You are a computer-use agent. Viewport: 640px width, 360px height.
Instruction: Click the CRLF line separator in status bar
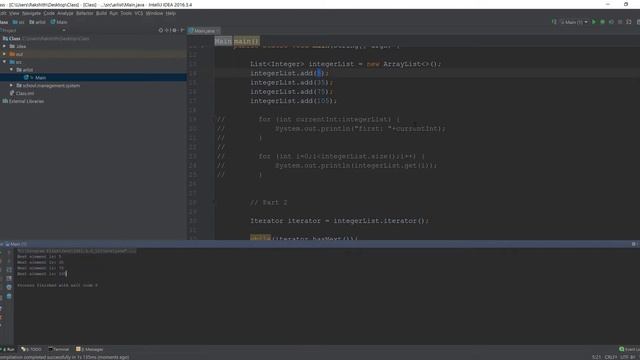(x=611, y=357)
